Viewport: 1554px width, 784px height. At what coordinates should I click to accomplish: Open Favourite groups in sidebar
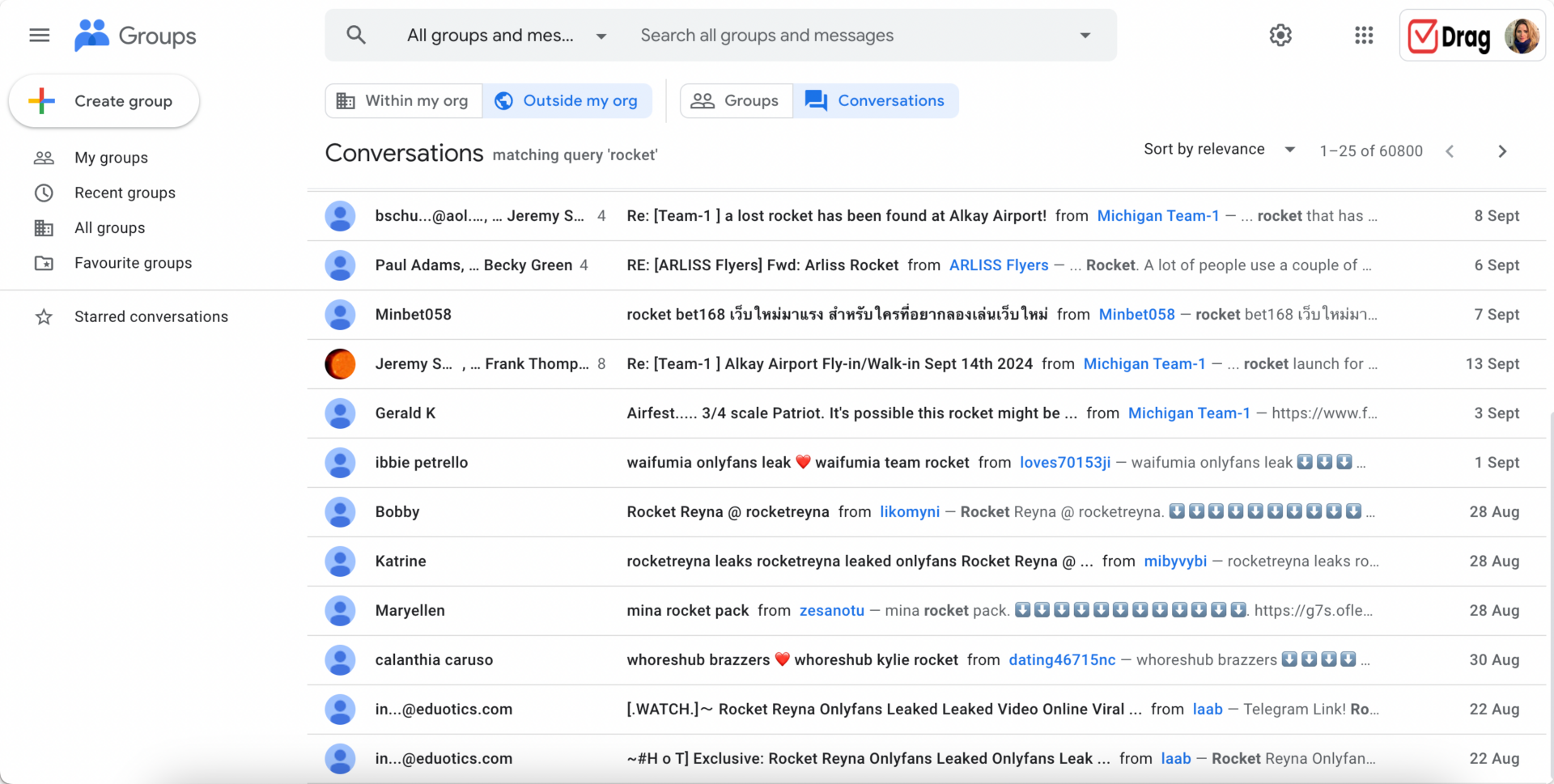point(133,263)
